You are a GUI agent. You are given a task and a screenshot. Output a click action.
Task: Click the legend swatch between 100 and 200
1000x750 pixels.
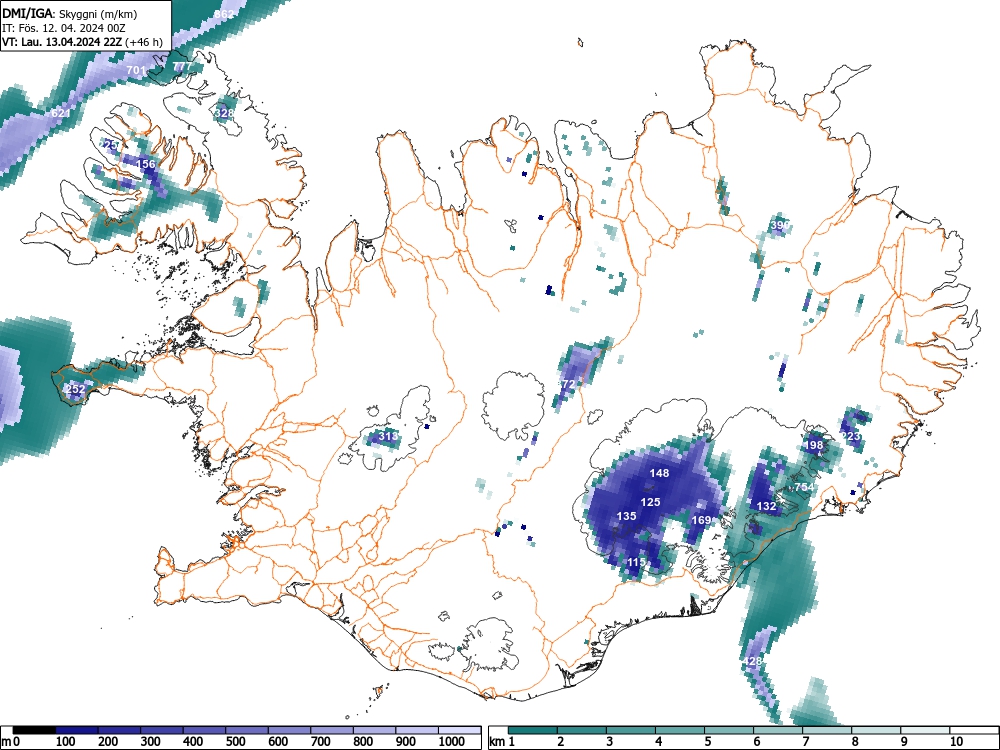pos(77,730)
